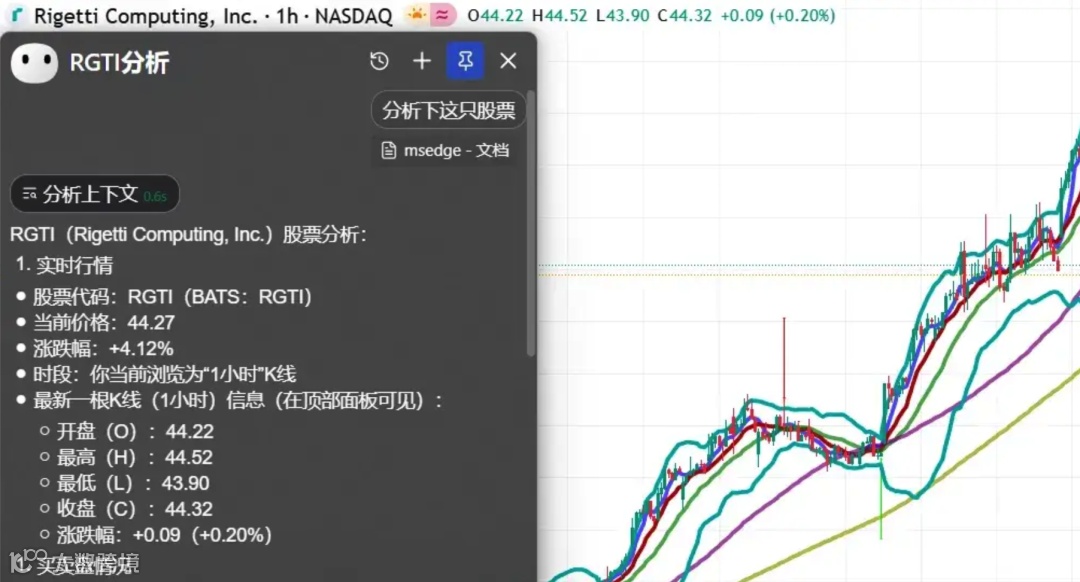
Task: Start a new chat with plus icon
Action: 422,61
